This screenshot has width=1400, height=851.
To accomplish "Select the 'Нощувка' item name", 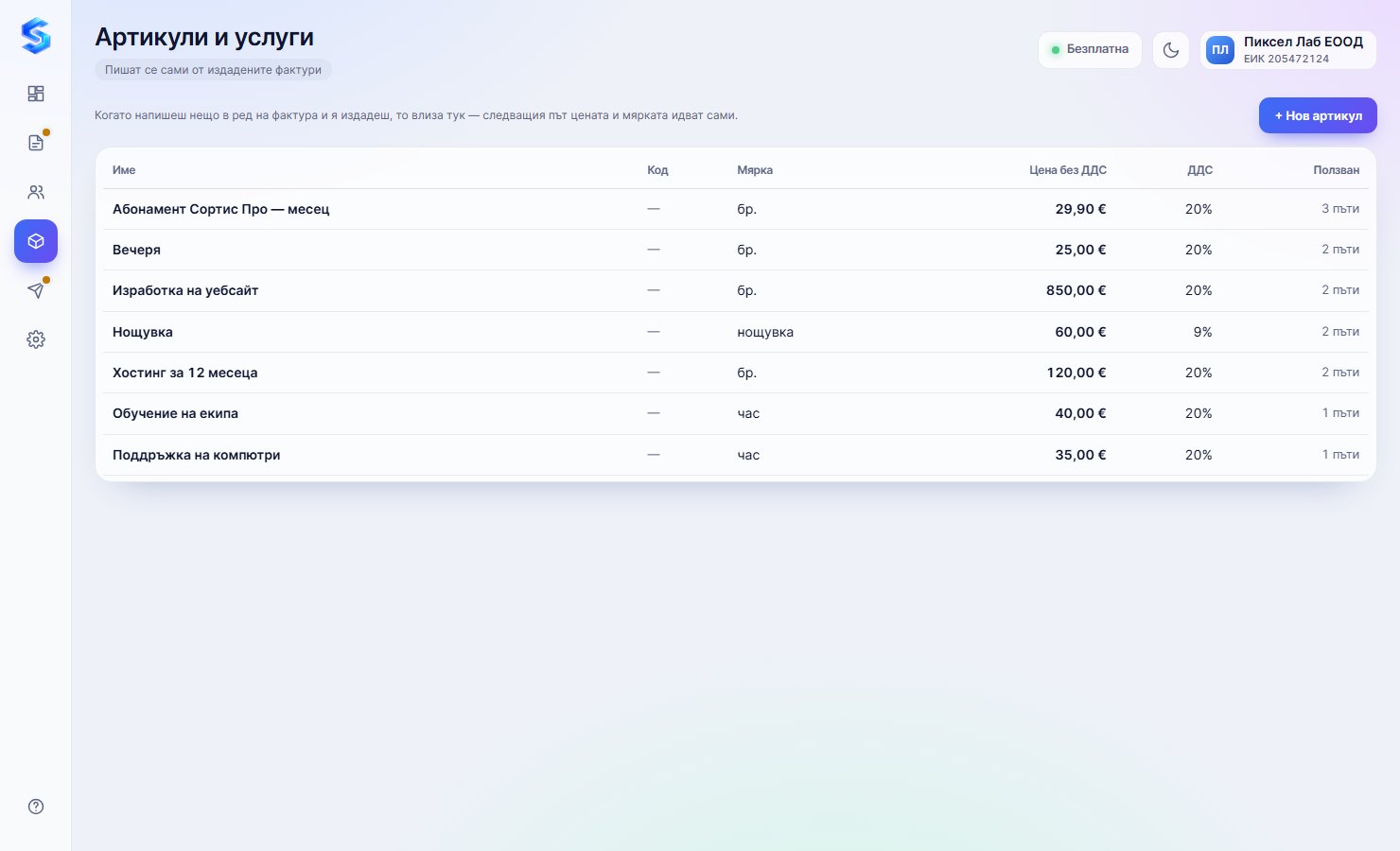I will point(143,332).
